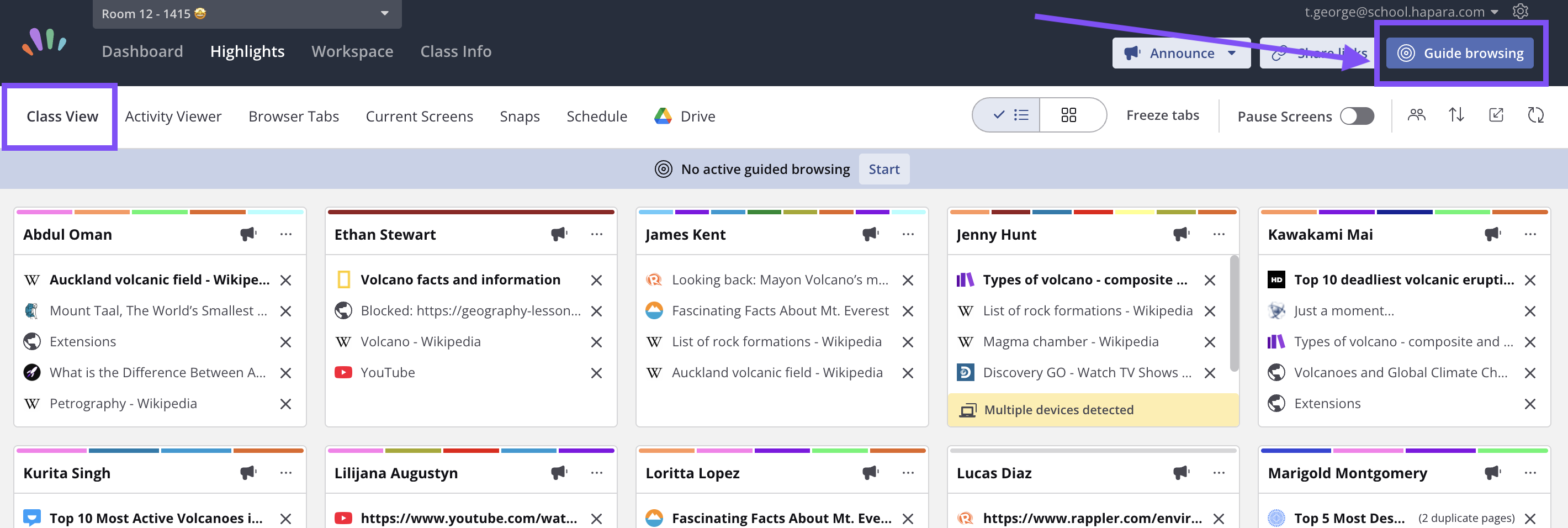
Task: Click the refresh icon
Action: pyautogui.click(x=1536, y=115)
